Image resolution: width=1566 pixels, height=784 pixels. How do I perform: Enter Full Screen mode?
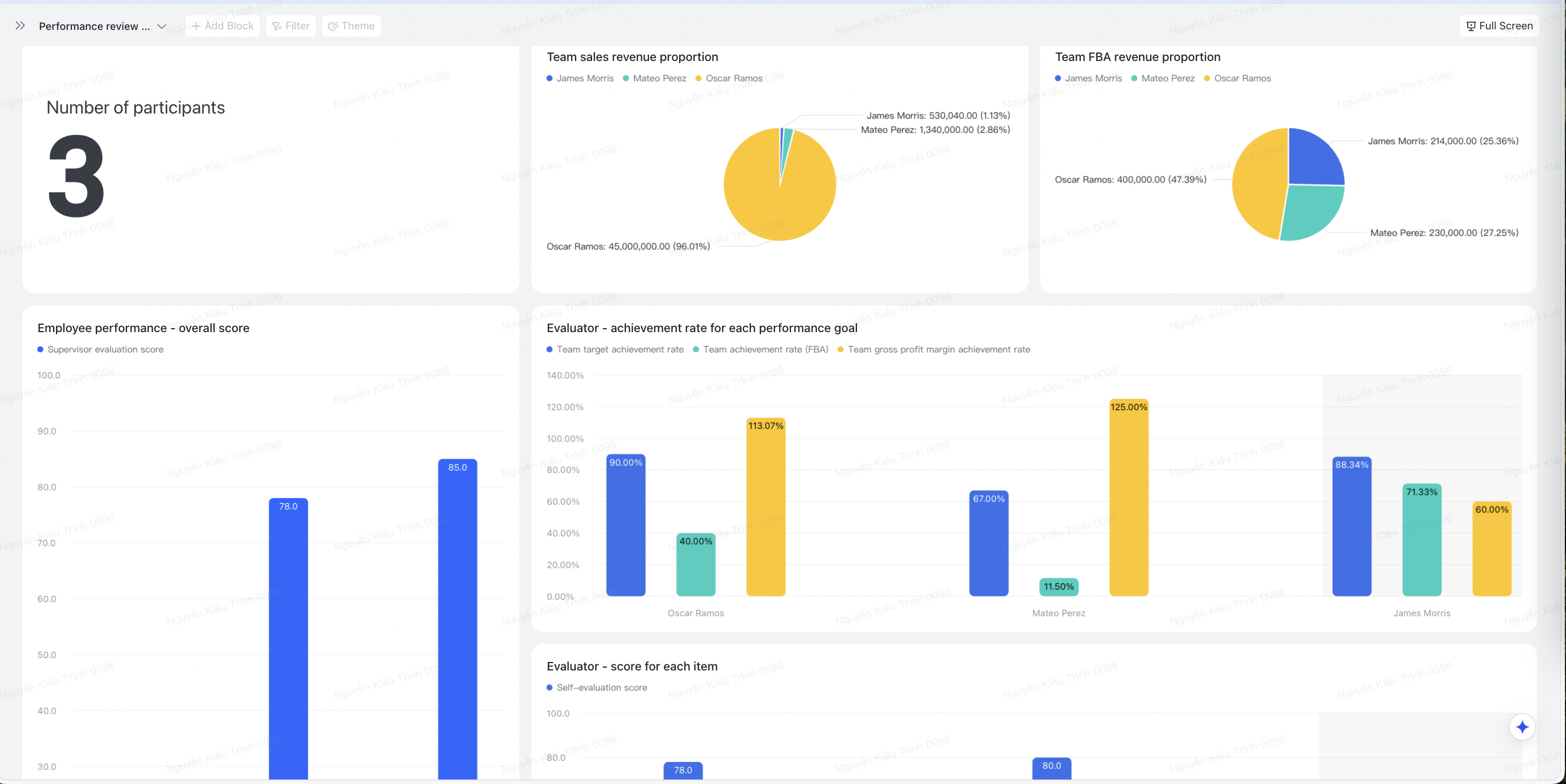click(x=1499, y=25)
